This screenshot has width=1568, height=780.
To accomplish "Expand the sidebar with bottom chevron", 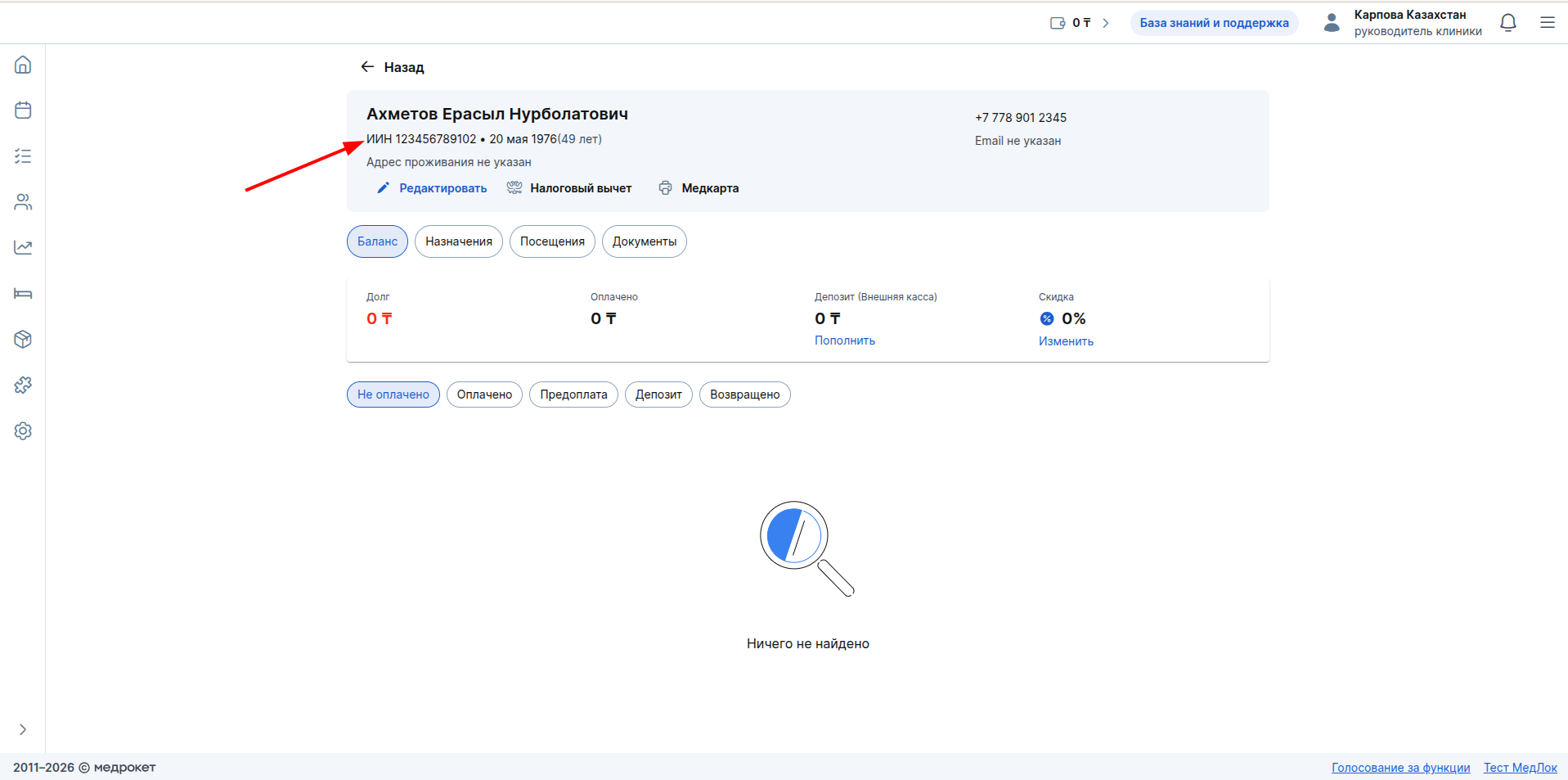I will pos(23,729).
